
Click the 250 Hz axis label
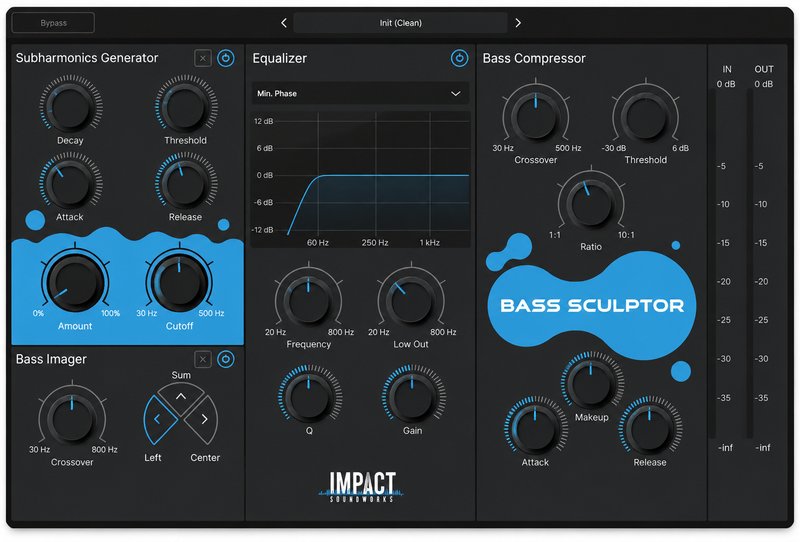375,242
